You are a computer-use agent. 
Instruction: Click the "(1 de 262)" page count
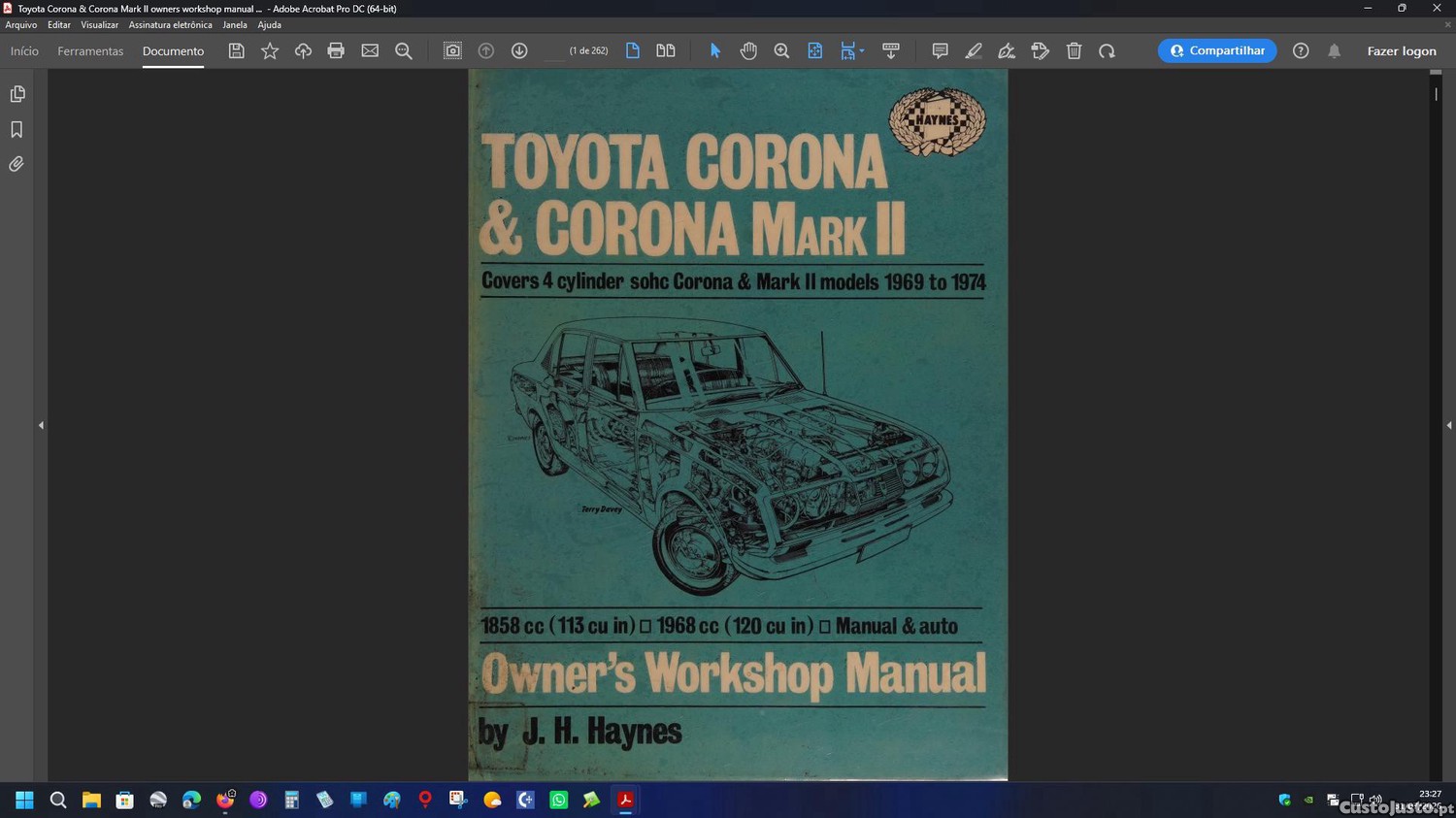(588, 50)
